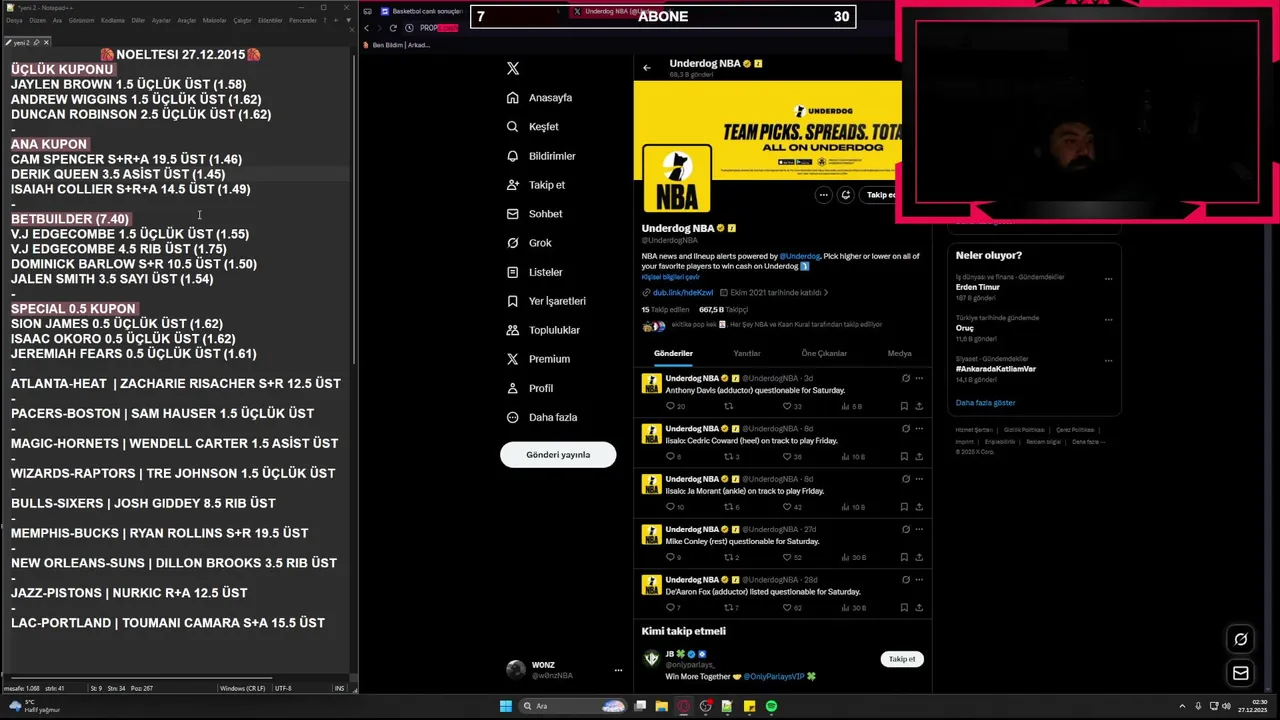
Task: Open 667,5 B Takipçi followers list
Action: click(723, 310)
